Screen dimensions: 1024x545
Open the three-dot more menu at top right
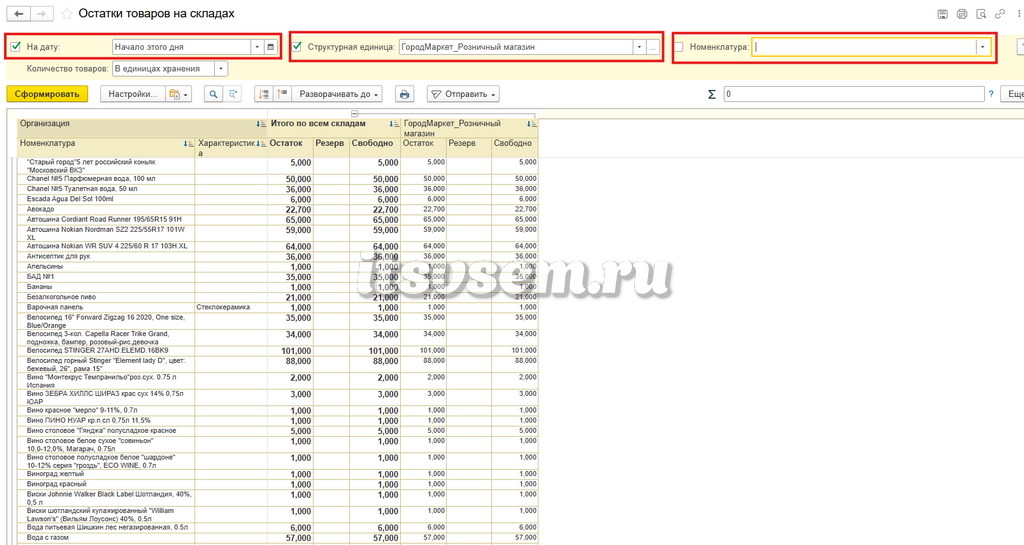[x=1019, y=14]
